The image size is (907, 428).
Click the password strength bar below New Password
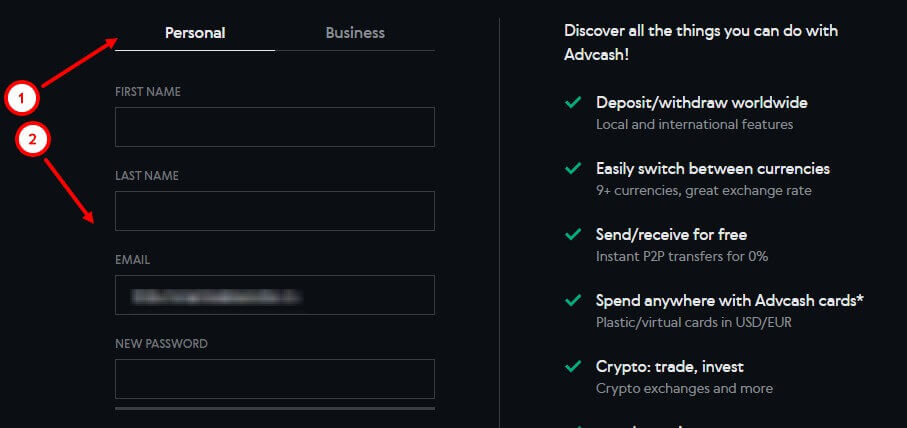click(x=275, y=408)
